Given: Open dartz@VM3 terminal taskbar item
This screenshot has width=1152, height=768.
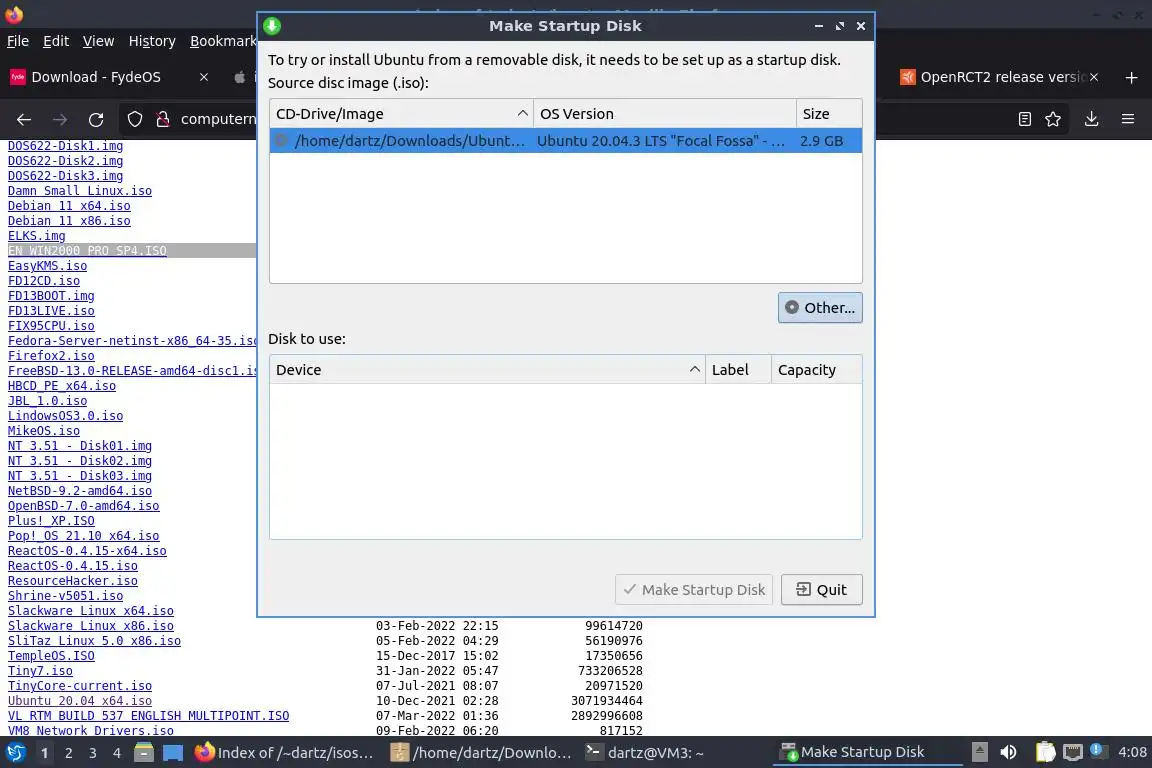Looking at the screenshot, I should [644, 753].
